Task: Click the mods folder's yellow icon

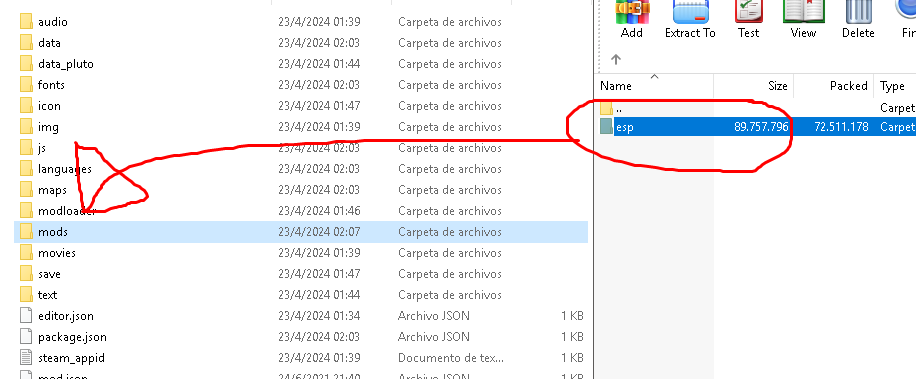Action: [x=26, y=232]
